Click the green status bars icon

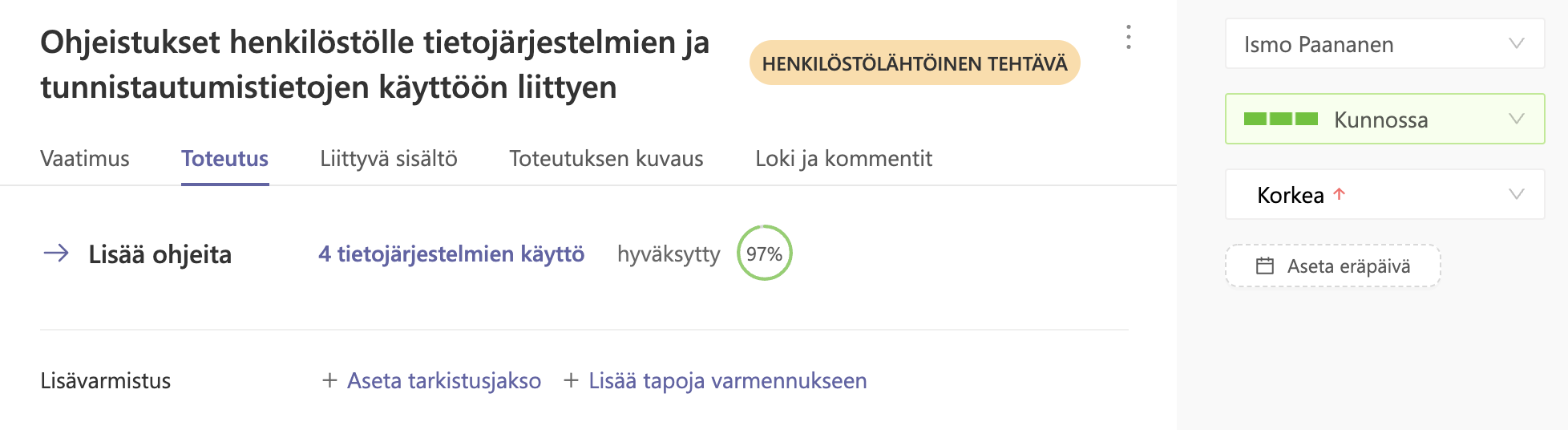[1281, 119]
